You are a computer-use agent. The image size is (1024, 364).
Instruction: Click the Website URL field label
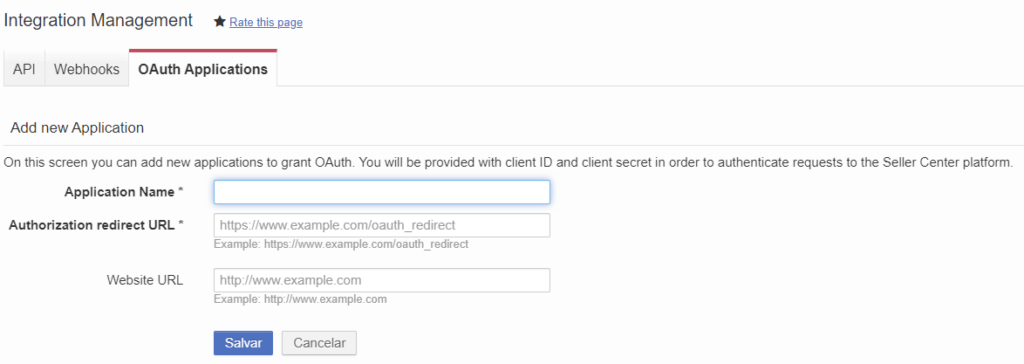[x=145, y=280]
